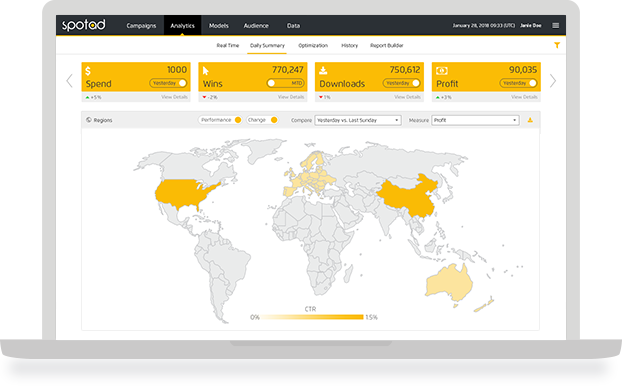Select New Zealand on the map
Screen dimensions: 622x386
click(484, 305)
